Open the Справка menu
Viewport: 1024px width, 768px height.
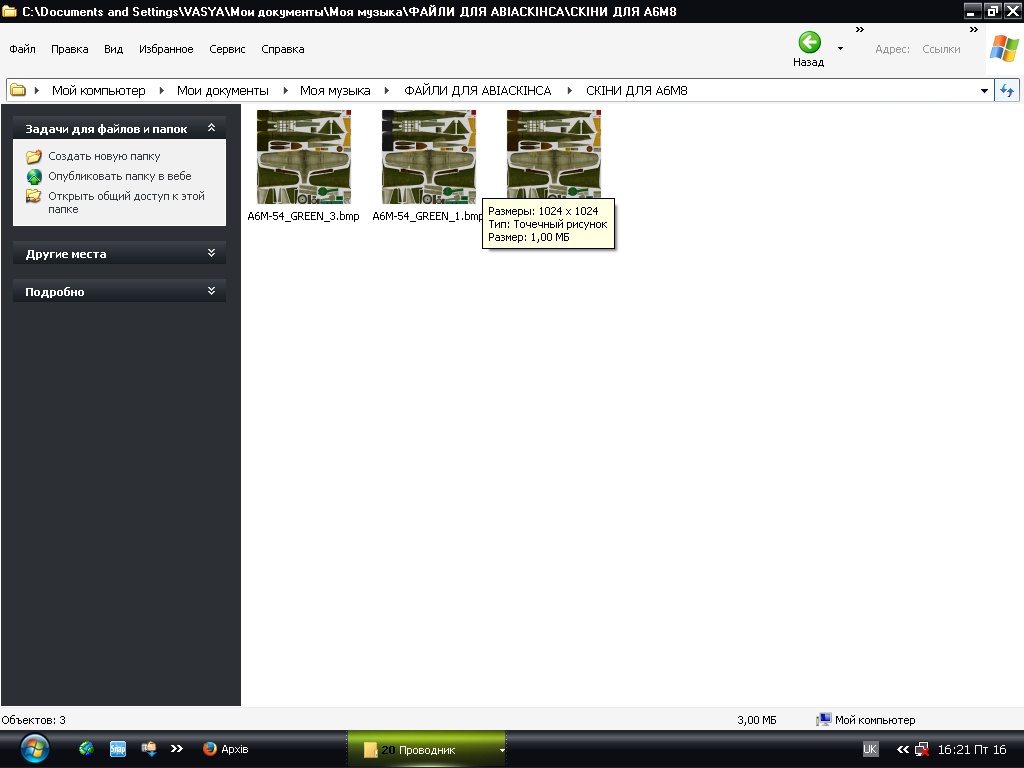[282, 49]
